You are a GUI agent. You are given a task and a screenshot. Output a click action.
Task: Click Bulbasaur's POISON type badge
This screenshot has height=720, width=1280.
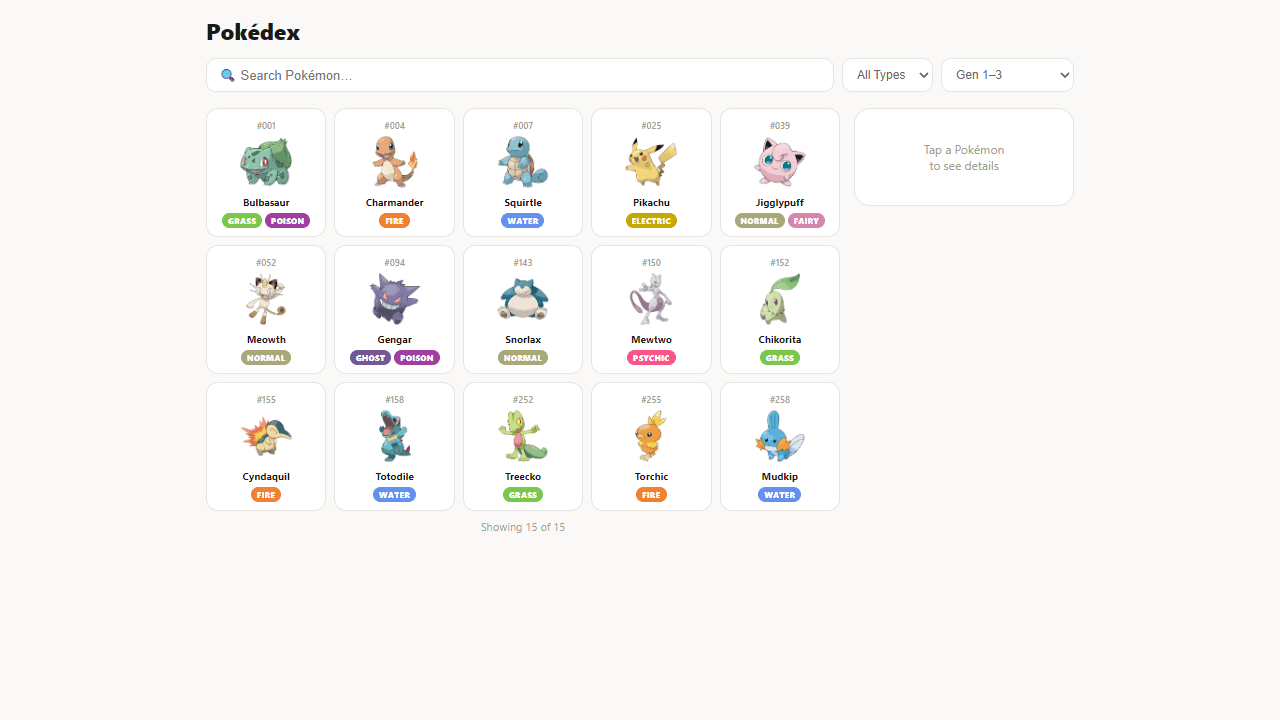tap(288, 221)
